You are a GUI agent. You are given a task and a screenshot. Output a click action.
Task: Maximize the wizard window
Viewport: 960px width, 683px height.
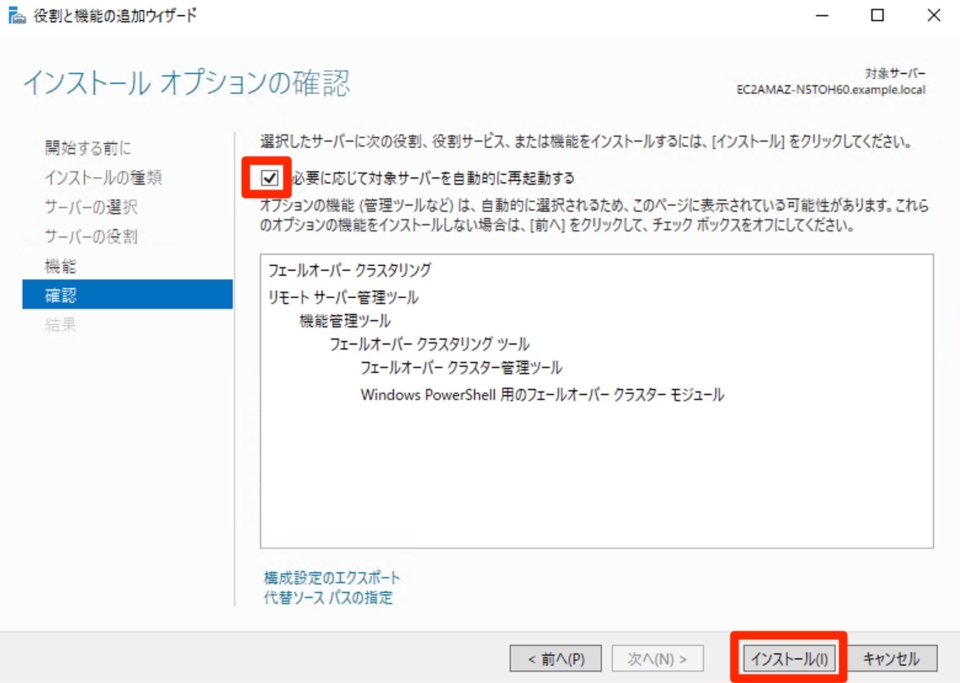[877, 15]
